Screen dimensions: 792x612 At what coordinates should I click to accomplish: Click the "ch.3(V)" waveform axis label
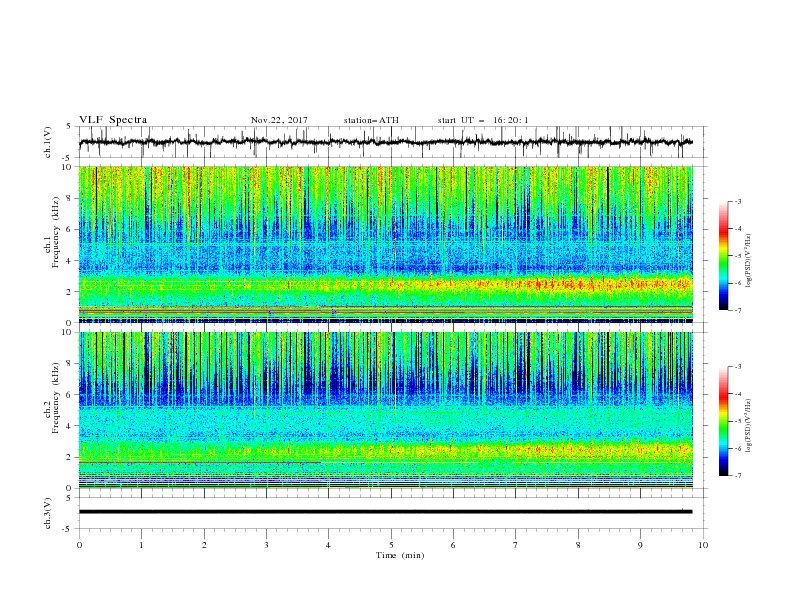(48, 513)
